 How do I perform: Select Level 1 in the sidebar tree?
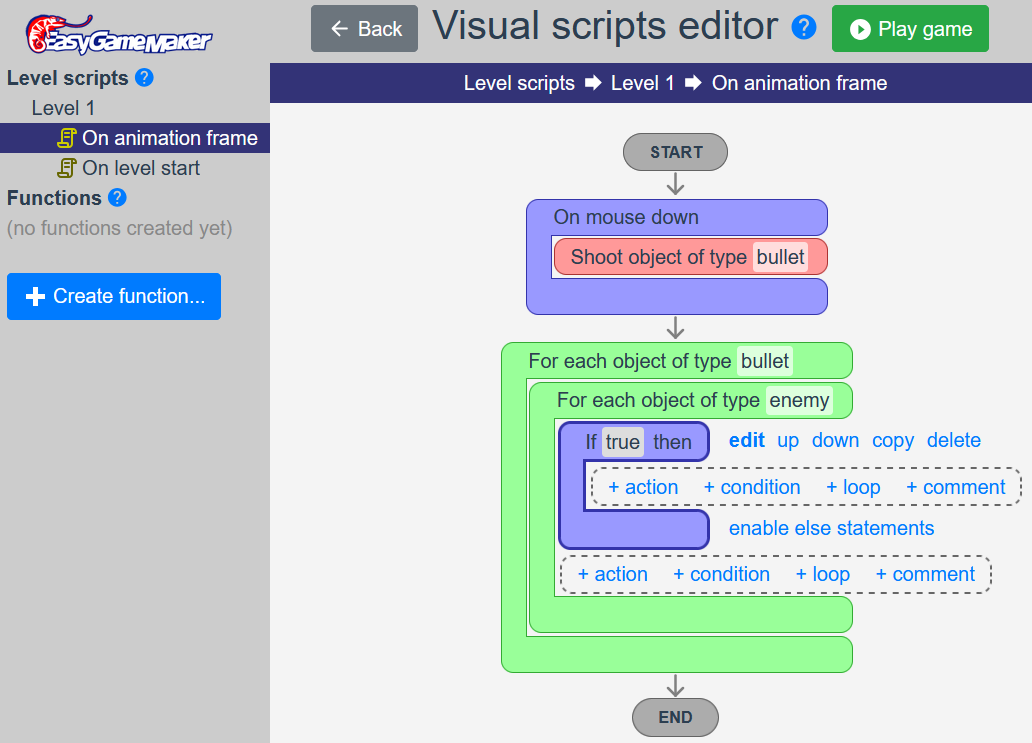coord(63,108)
